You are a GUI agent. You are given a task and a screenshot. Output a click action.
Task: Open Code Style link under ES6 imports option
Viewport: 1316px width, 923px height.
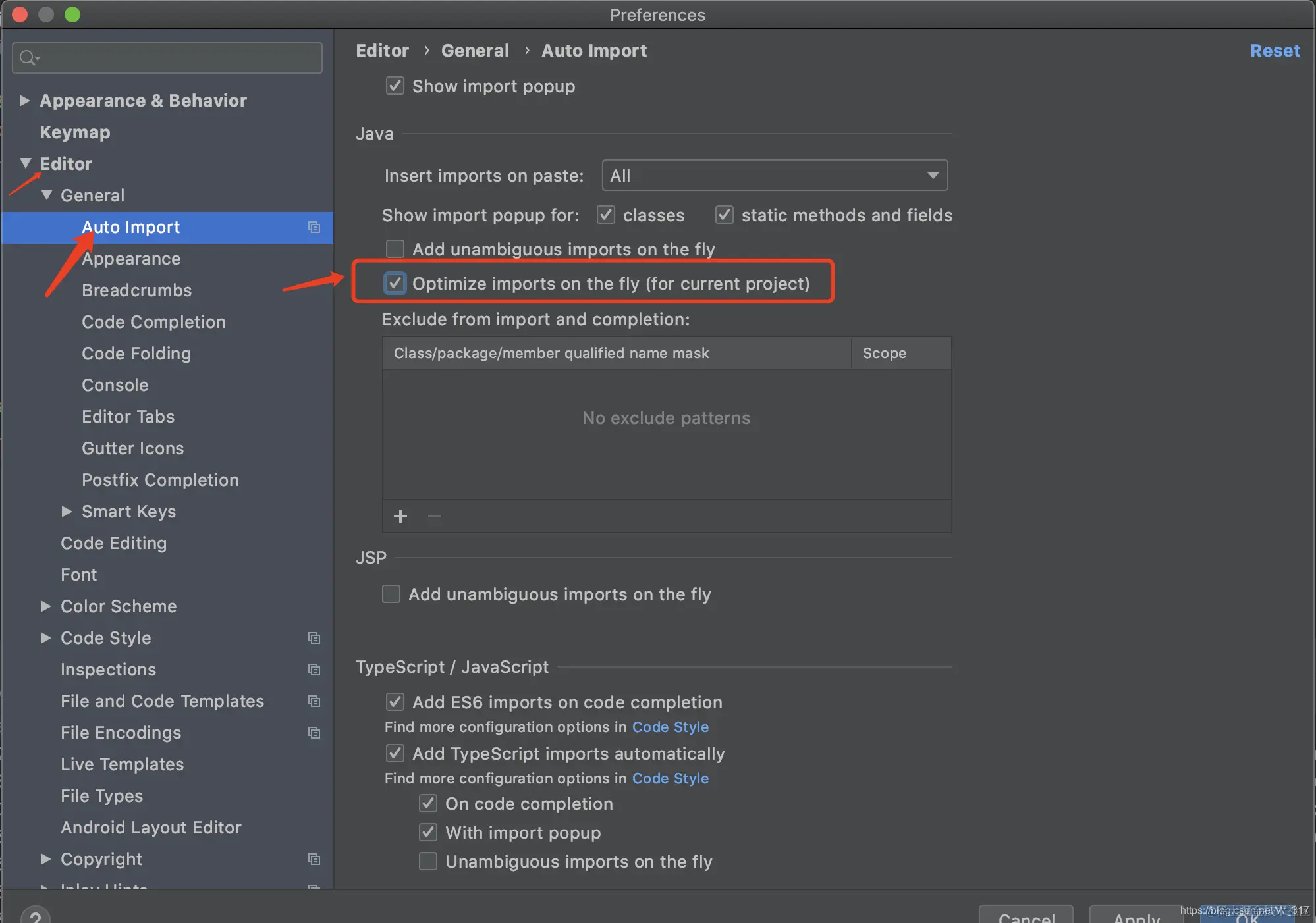(x=670, y=727)
